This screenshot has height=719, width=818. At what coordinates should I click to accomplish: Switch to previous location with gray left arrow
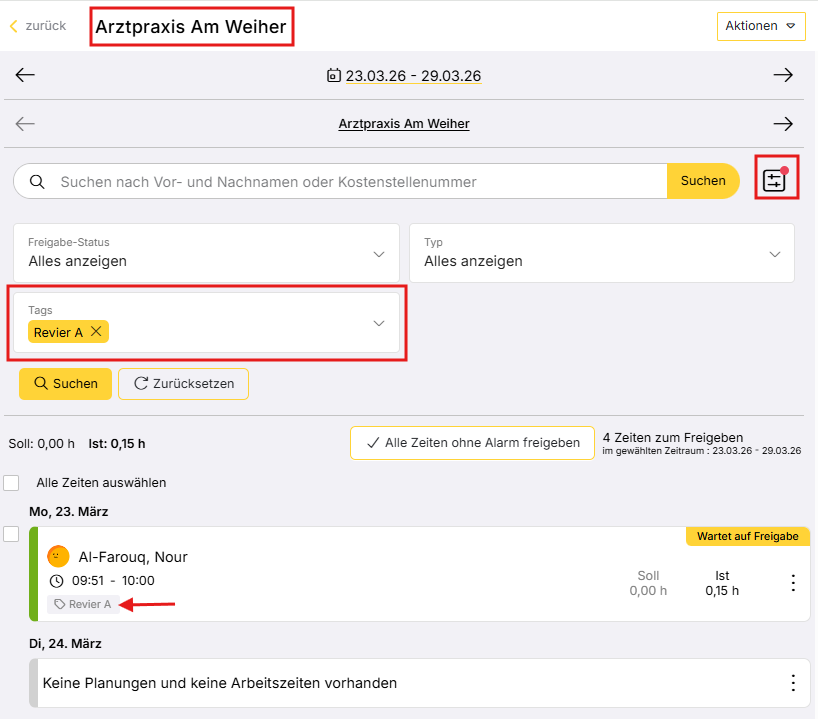[25, 124]
